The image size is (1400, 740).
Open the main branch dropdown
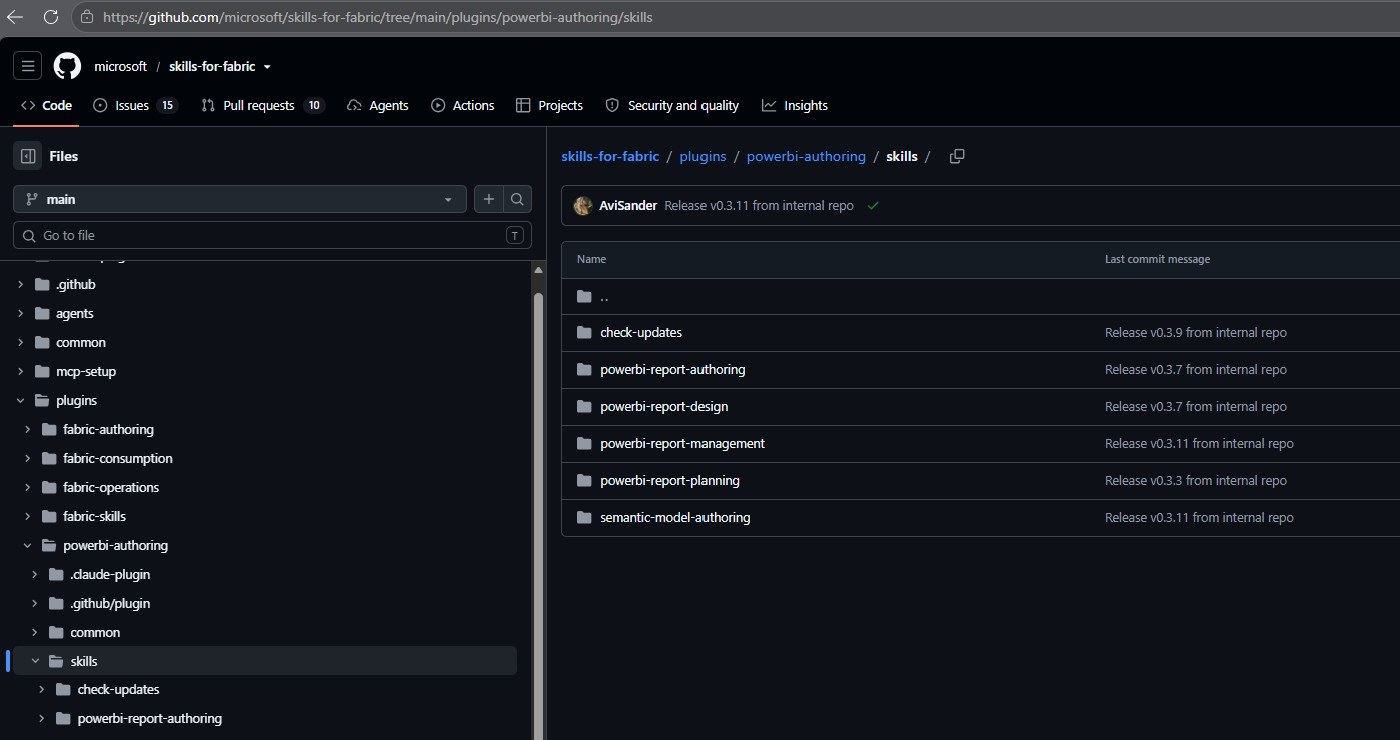(240, 199)
